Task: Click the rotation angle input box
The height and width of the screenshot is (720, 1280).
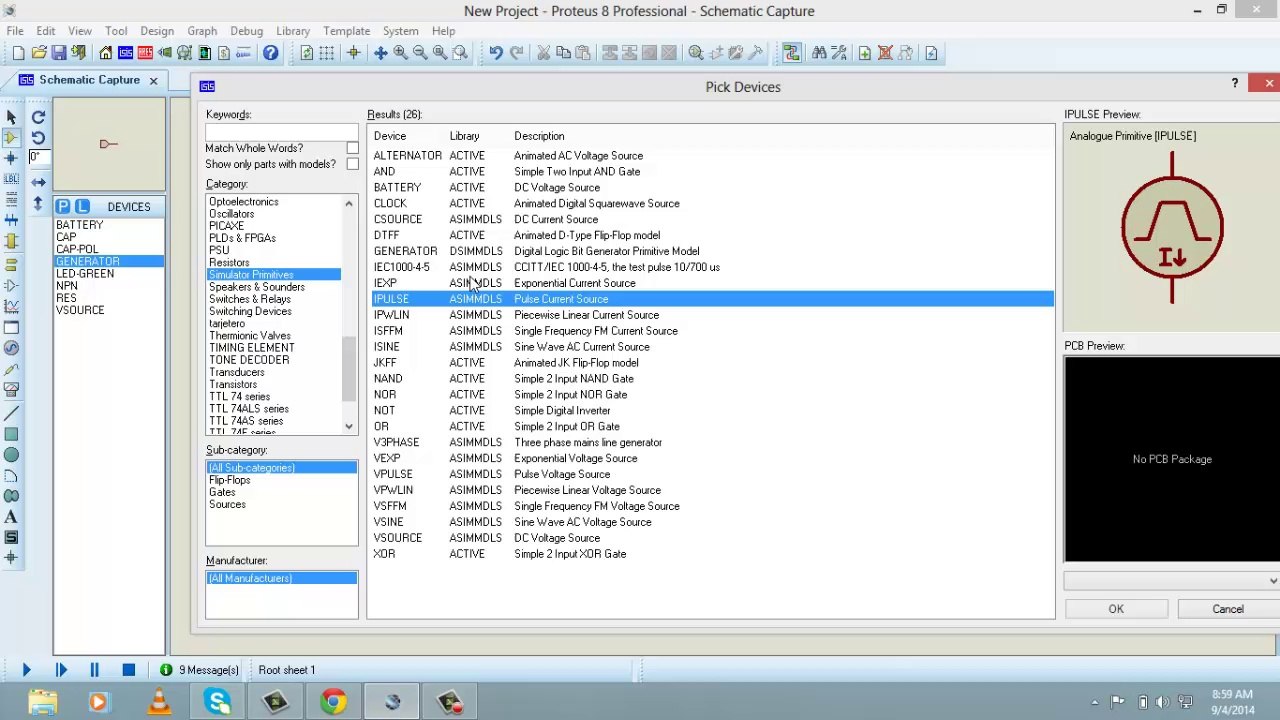Action: click(39, 158)
